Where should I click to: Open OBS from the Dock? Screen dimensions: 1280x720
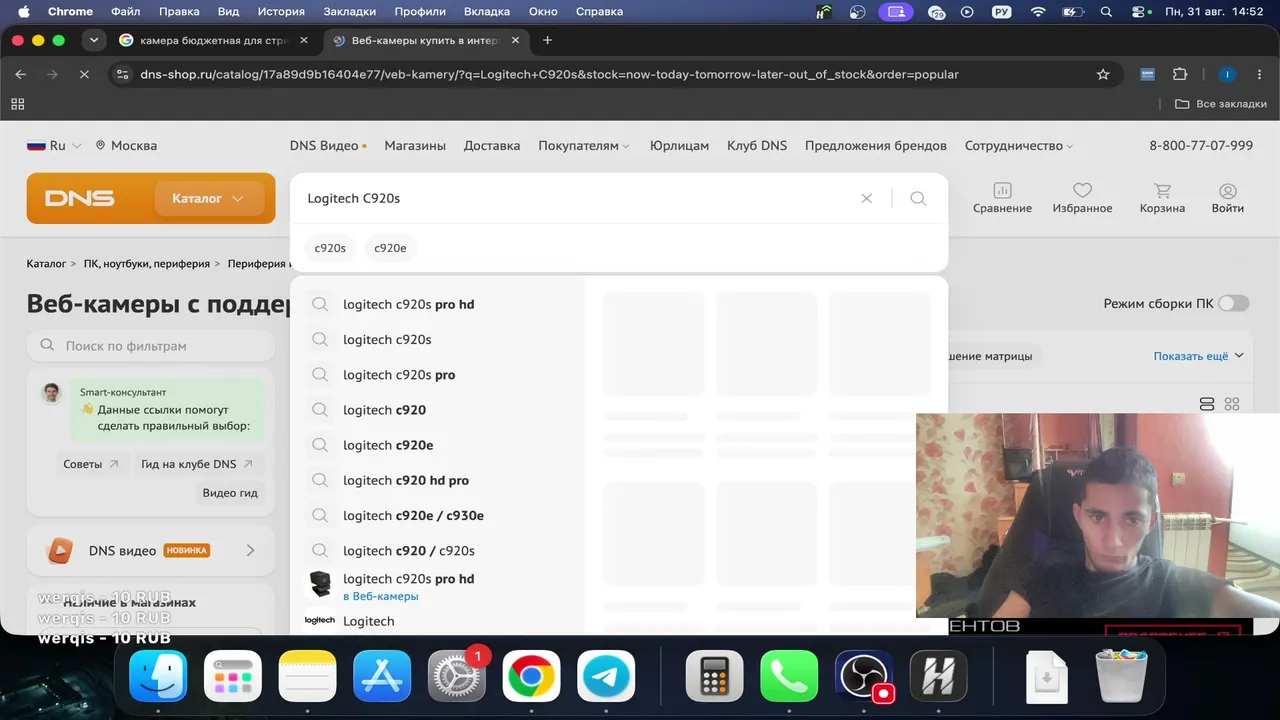click(x=864, y=676)
